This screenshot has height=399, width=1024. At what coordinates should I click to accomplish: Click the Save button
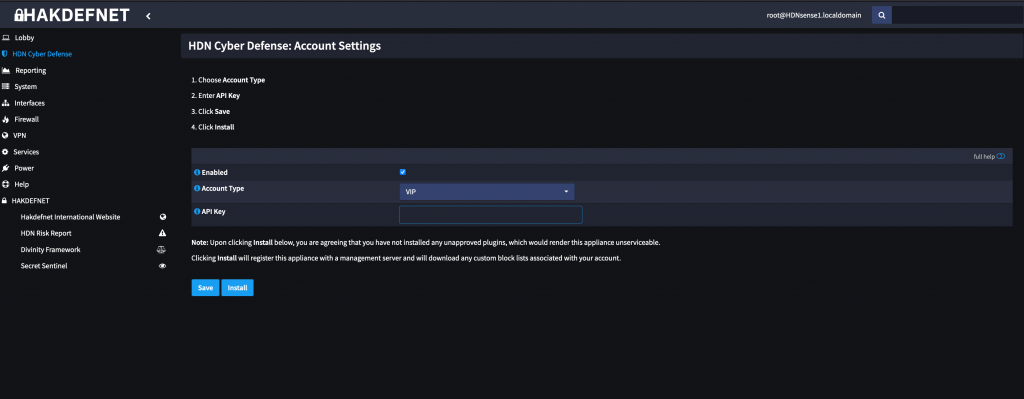click(205, 288)
